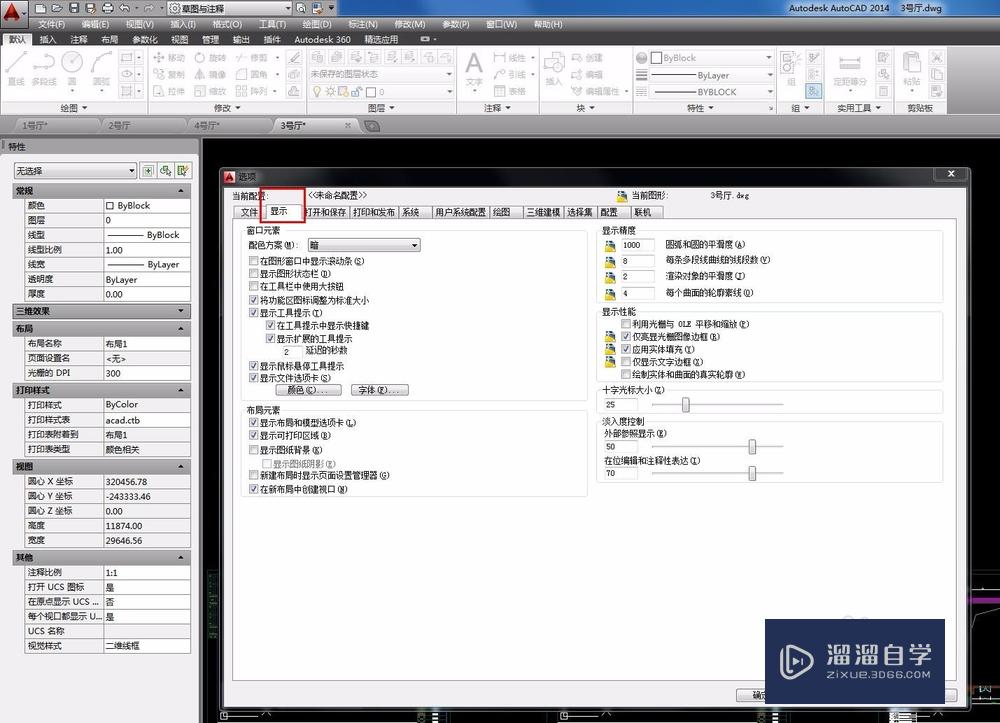This screenshot has height=723, width=1000.
Task: Toggle the drawing status bar display checkbox
Action: click(253, 274)
